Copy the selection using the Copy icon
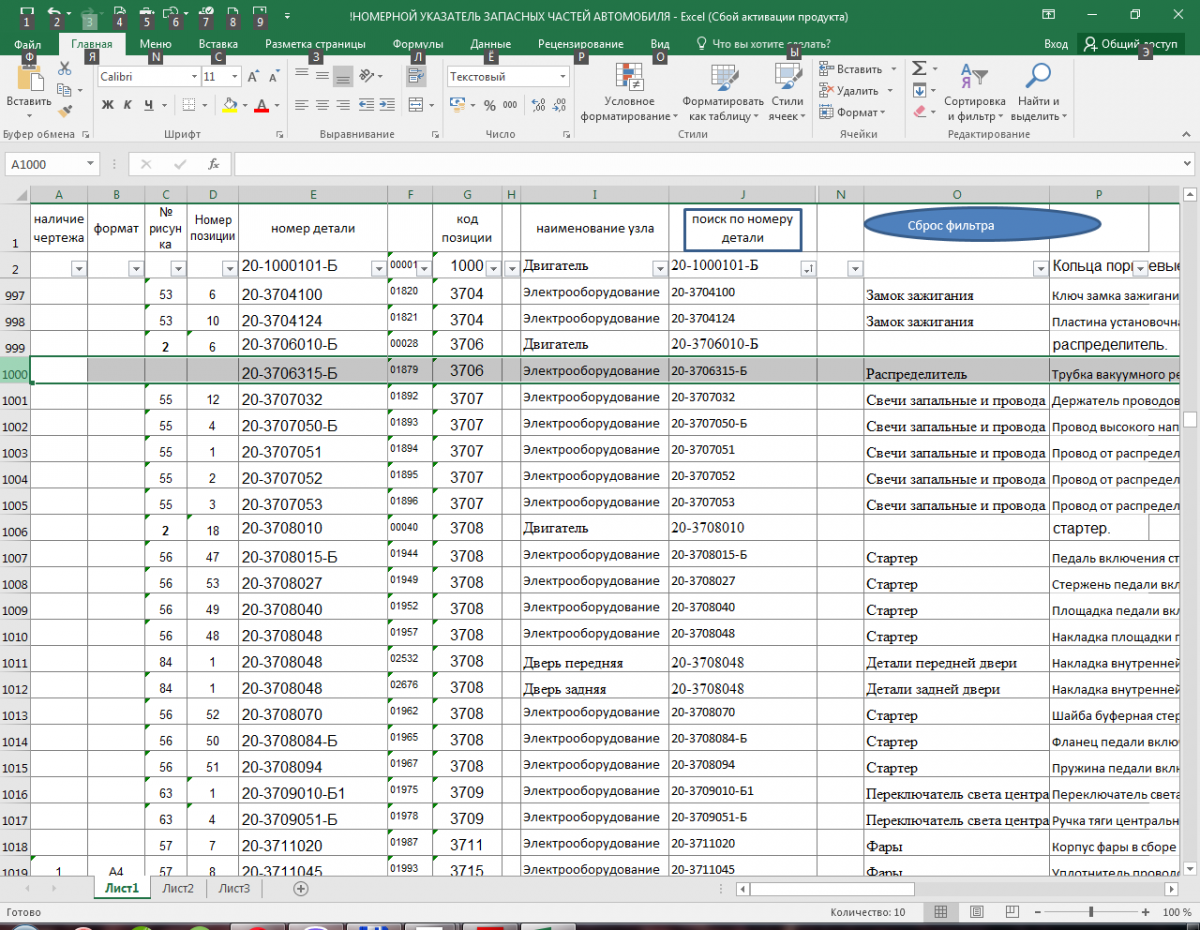The image size is (1200, 930). [65, 91]
